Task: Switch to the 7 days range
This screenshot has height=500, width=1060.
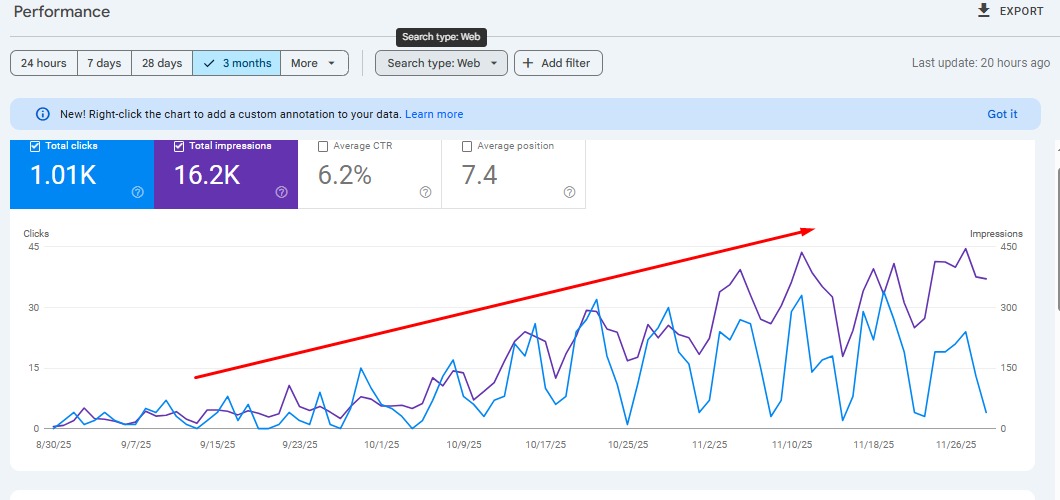Action: [x=104, y=63]
